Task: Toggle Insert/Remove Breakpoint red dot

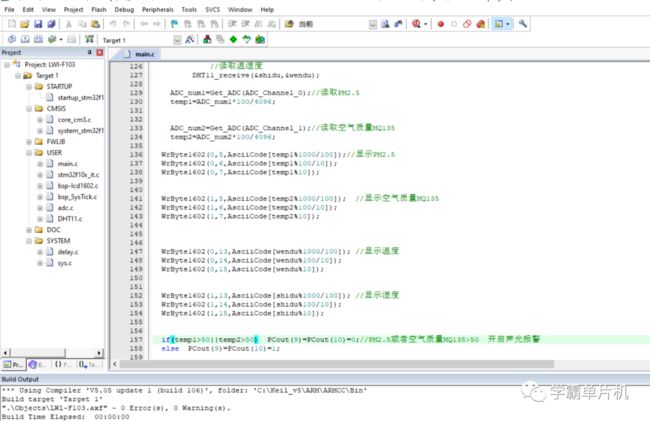Action: click(441, 24)
